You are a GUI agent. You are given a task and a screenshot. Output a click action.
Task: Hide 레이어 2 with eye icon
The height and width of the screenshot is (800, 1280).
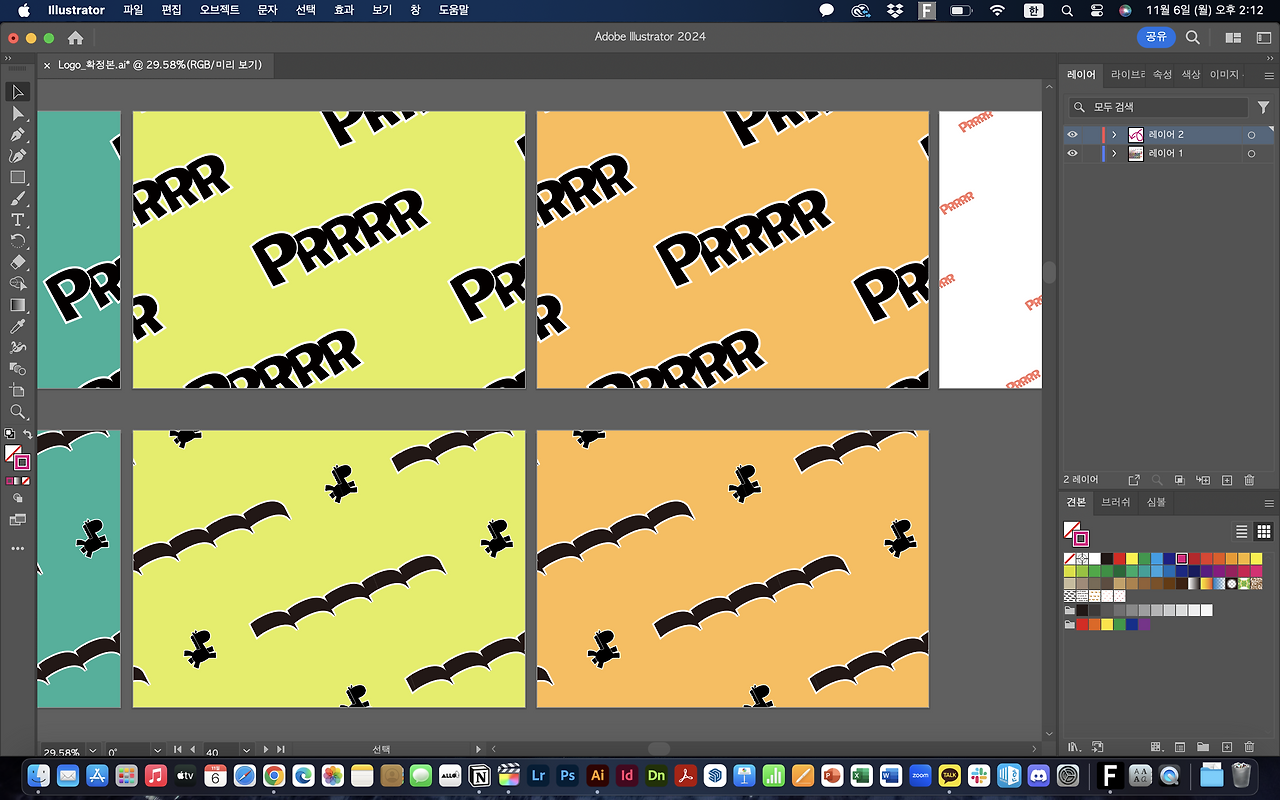(1073, 135)
